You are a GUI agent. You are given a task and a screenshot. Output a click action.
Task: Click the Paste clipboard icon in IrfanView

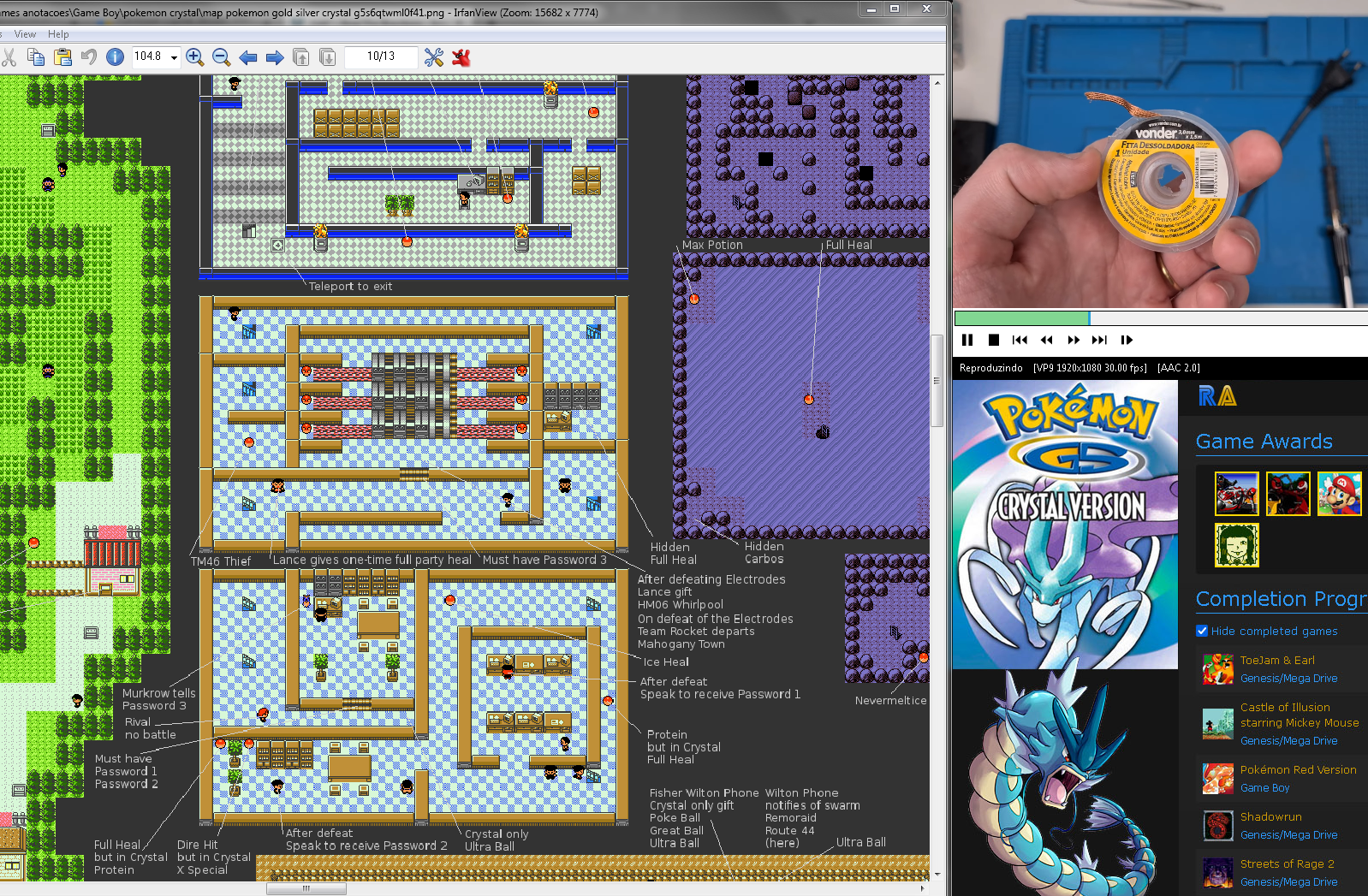pos(62,57)
